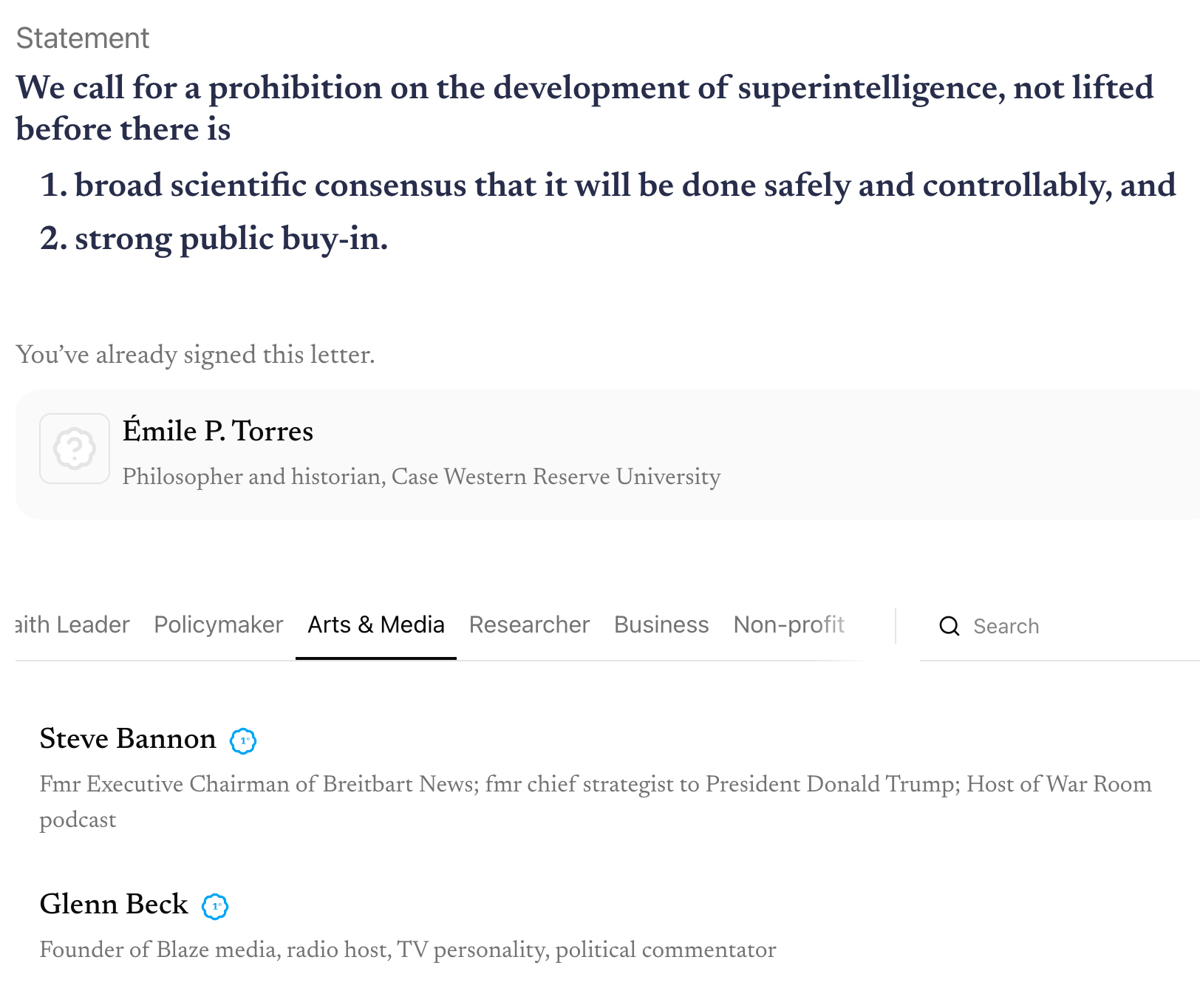Click the Statement section label
1200x1008 pixels.
tap(83, 38)
